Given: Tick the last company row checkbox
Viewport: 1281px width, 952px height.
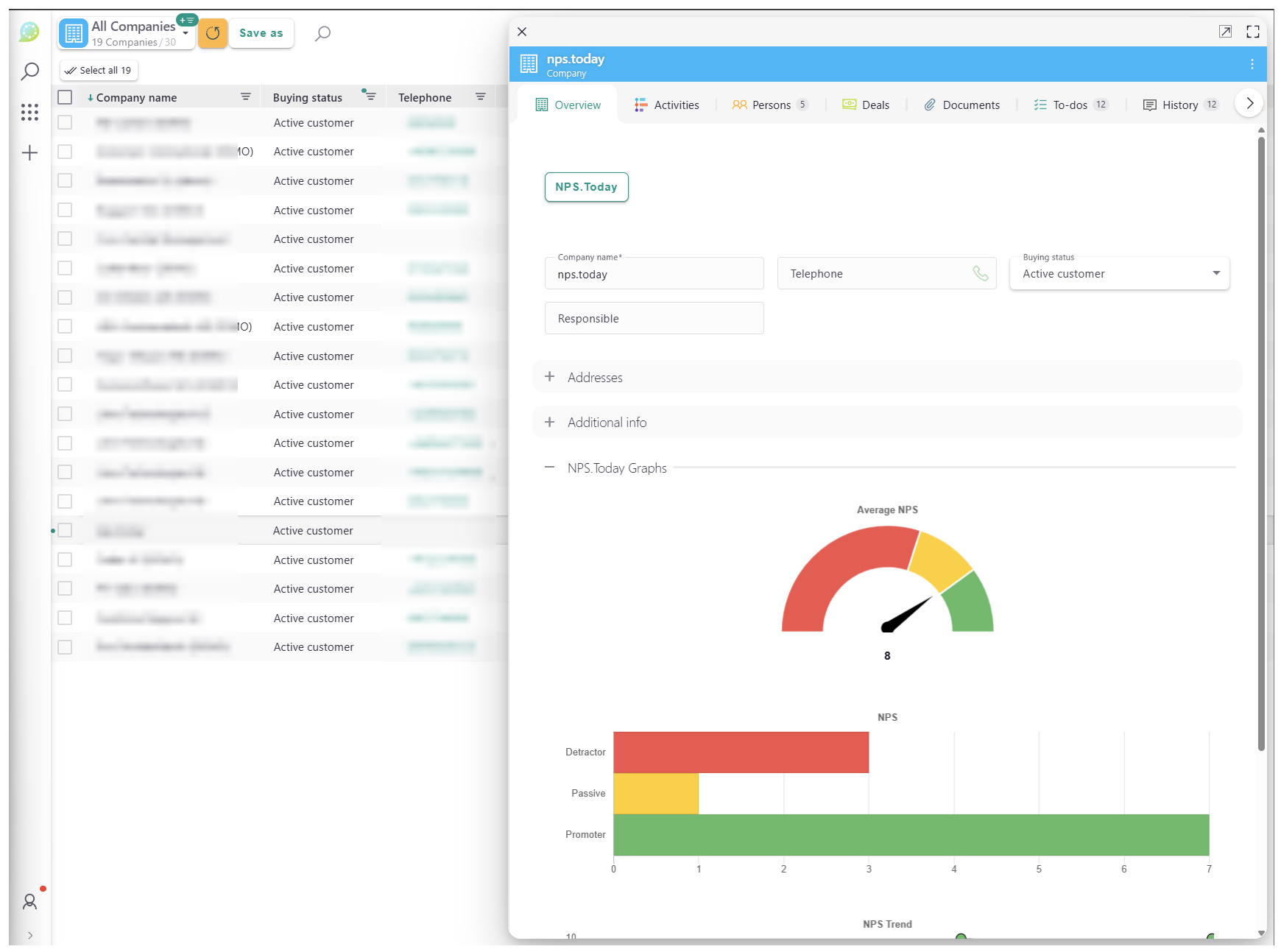Looking at the screenshot, I should (x=65, y=647).
